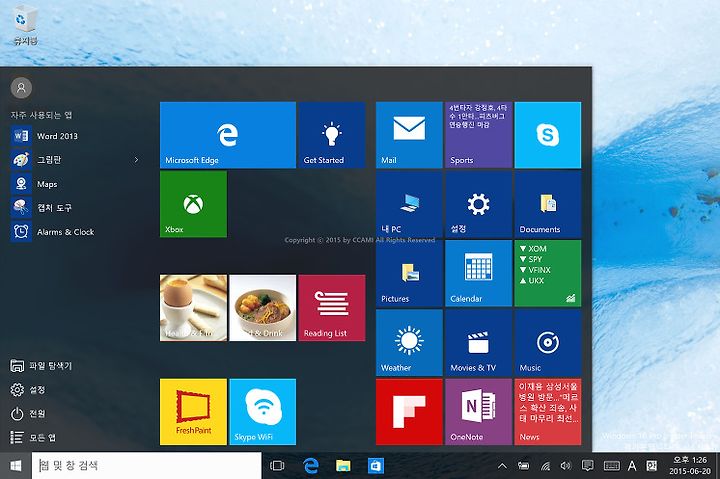Launch the Skype tile
Image resolution: width=720 pixels, height=479 pixels.
[548, 135]
